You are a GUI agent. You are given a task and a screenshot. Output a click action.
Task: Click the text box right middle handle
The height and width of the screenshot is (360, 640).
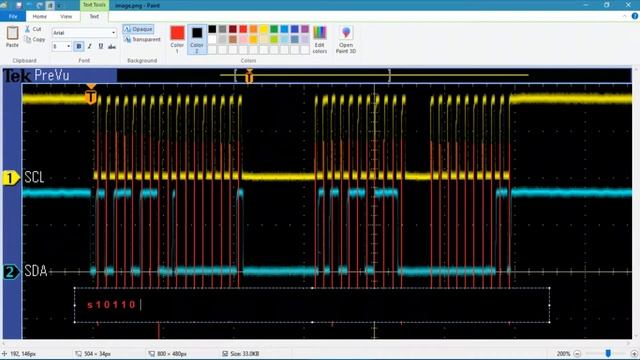(x=549, y=305)
